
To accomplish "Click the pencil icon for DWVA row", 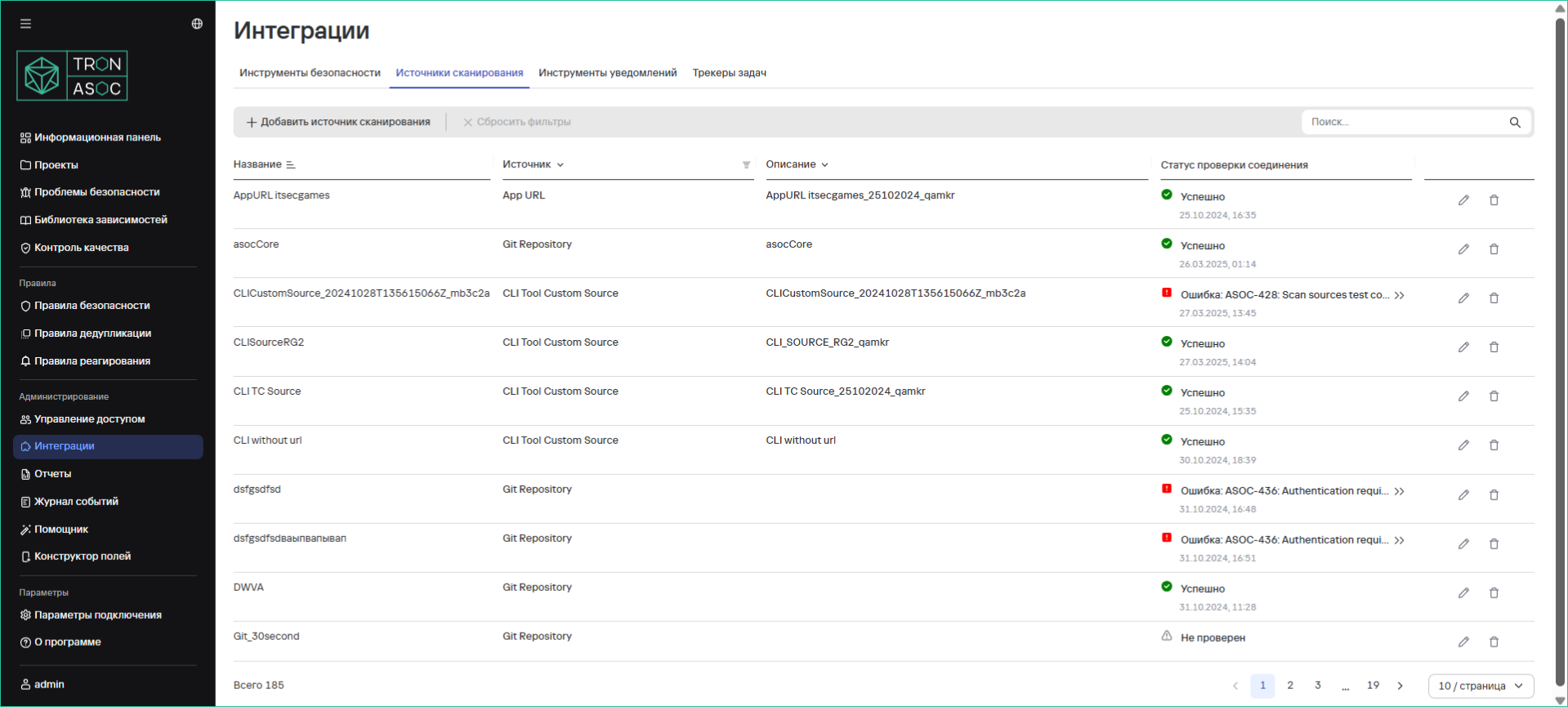I will pos(1463,593).
